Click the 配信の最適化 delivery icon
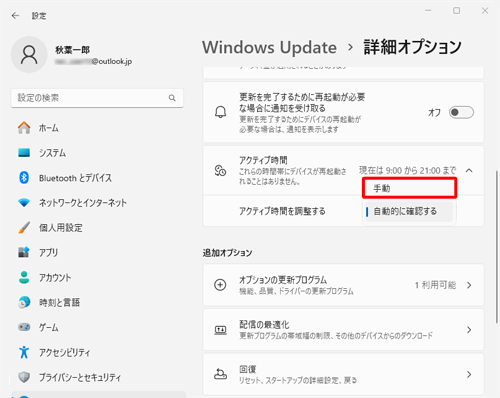 (220, 330)
